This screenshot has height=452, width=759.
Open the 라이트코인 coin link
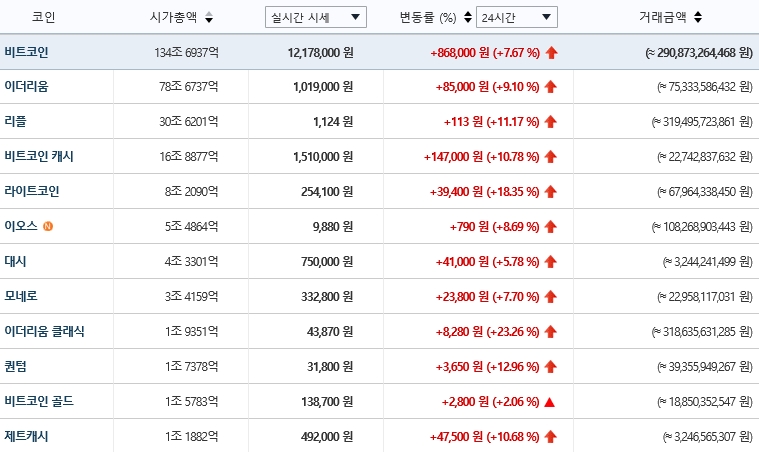click(x=31, y=191)
